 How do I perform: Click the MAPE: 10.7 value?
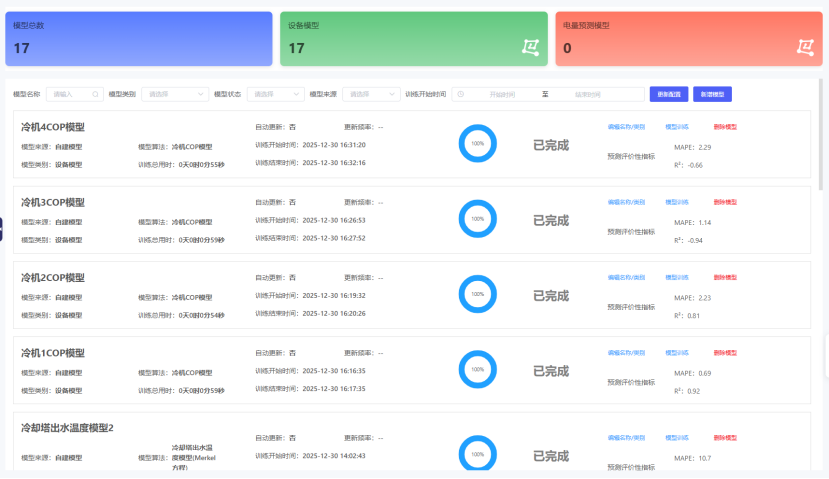tap(693, 458)
